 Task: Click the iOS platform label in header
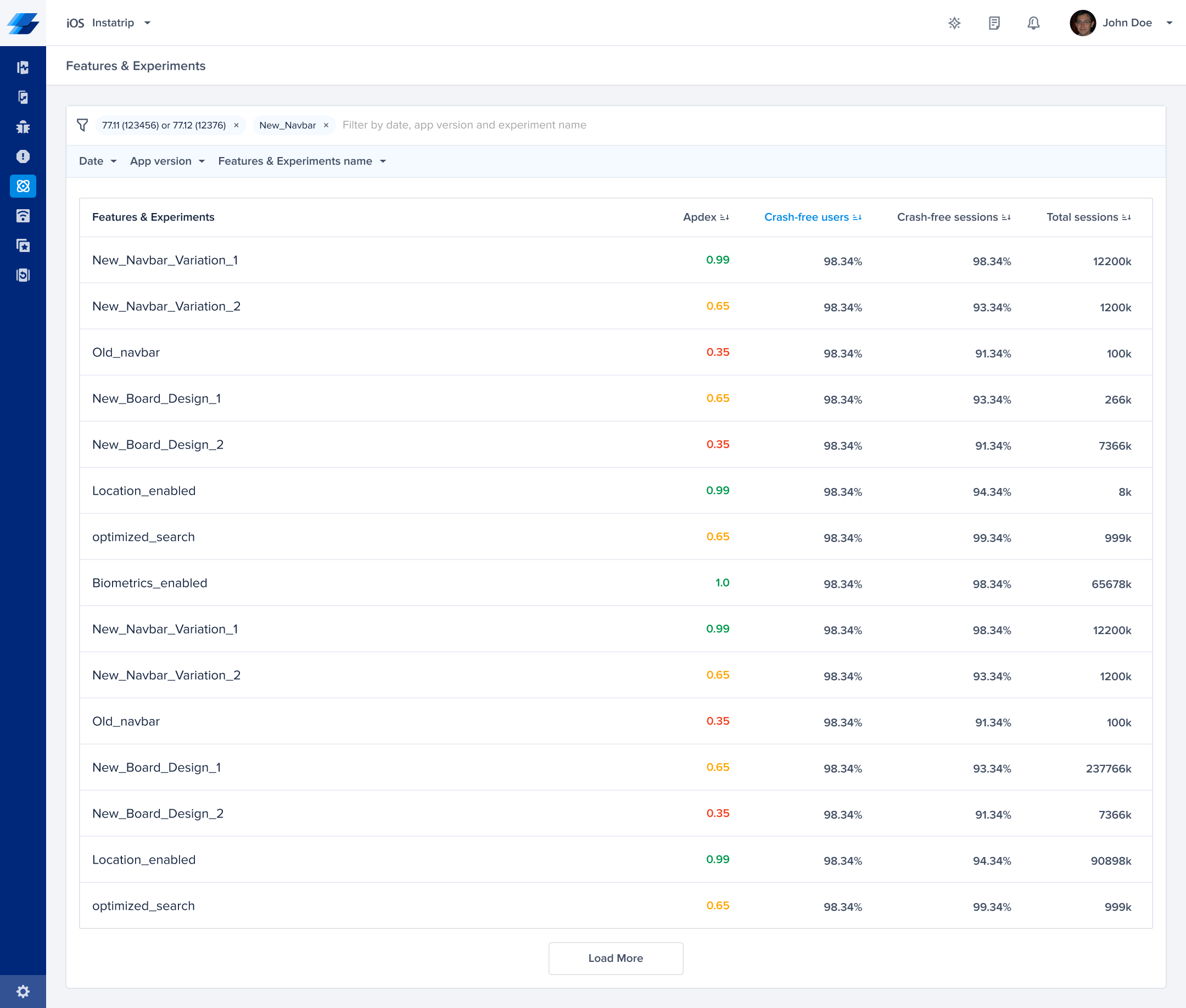pos(75,23)
